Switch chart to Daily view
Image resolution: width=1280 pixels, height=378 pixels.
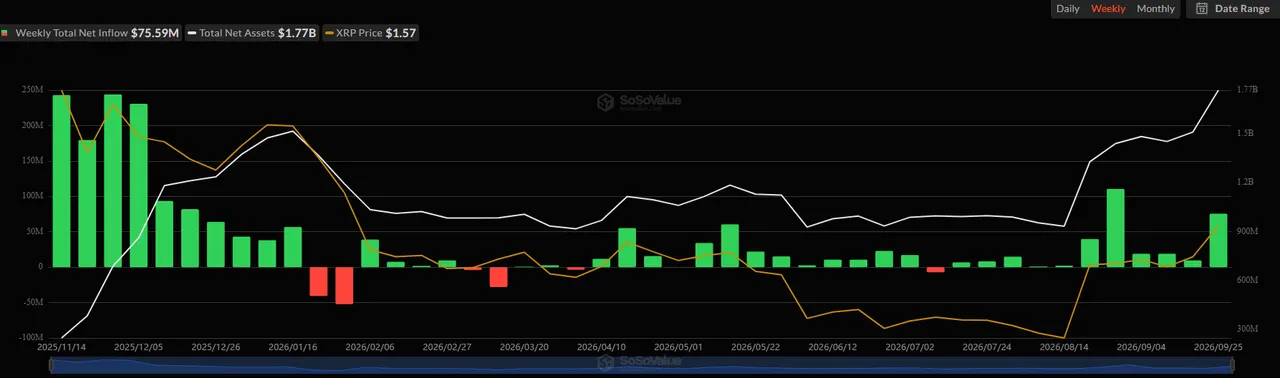tap(1068, 9)
